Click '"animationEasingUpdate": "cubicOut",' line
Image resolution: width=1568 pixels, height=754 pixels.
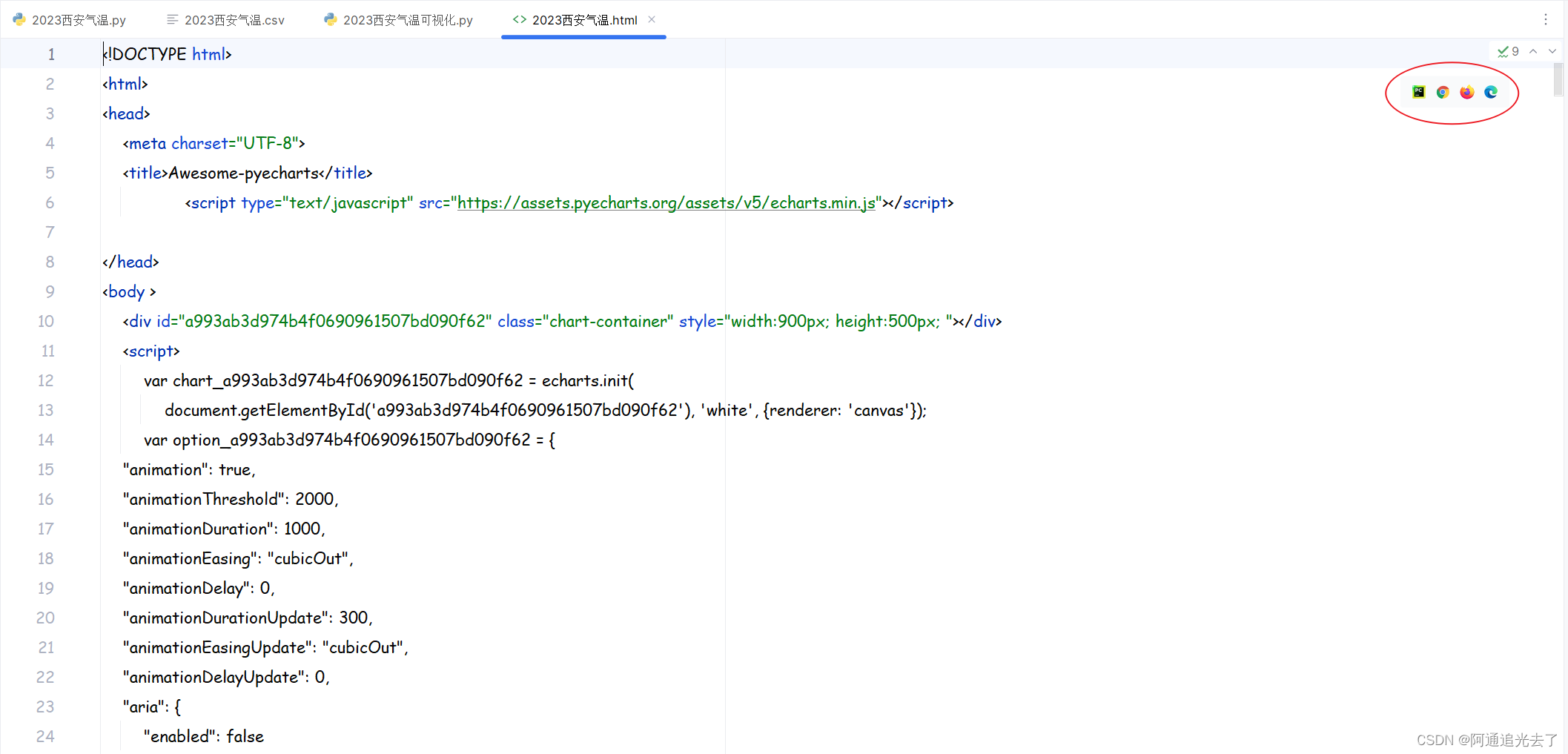pos(265,648)
